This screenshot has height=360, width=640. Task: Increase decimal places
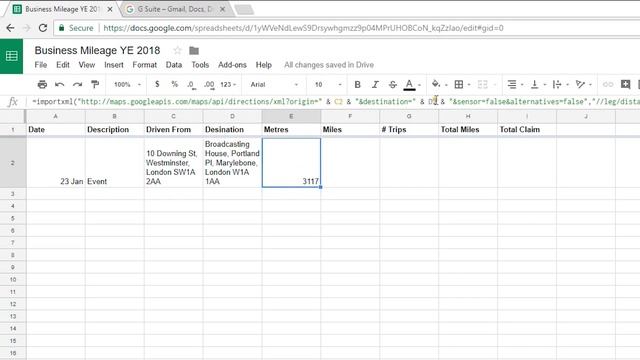click(x=209, y=84)
